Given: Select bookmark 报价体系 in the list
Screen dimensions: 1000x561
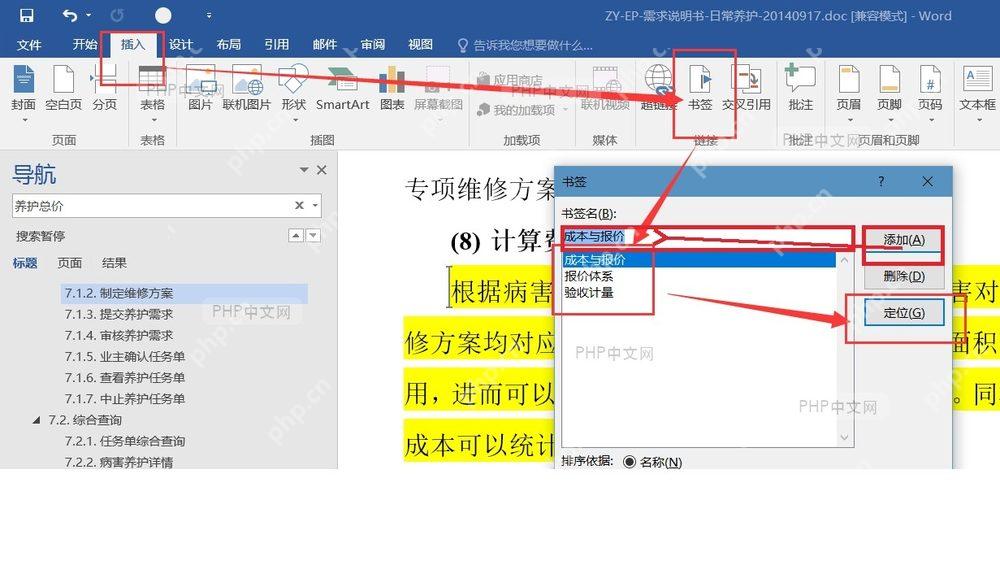Looking at the screenshot, I should [x=588, y=276].
